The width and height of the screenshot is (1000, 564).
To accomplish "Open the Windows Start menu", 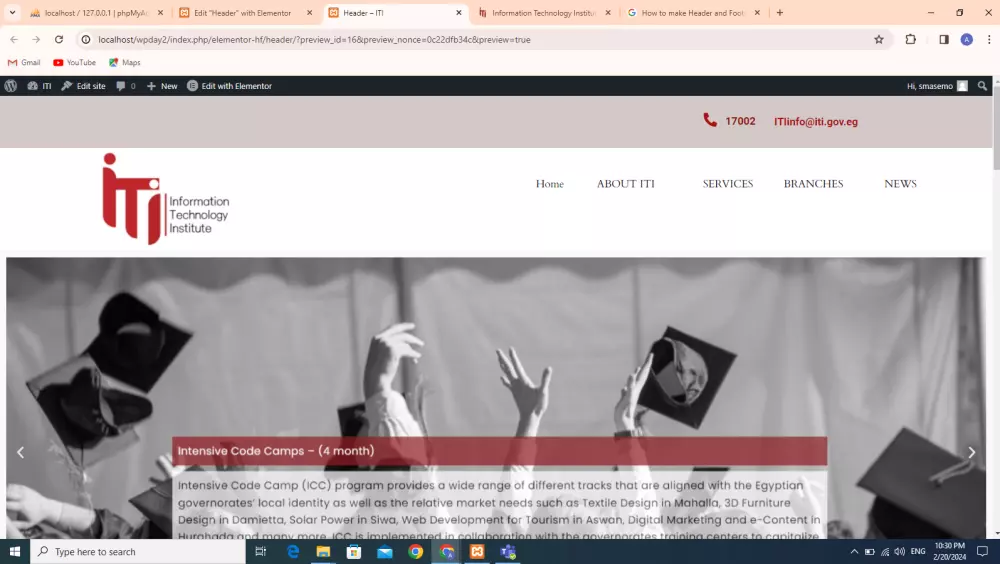I will click(15, 552).
